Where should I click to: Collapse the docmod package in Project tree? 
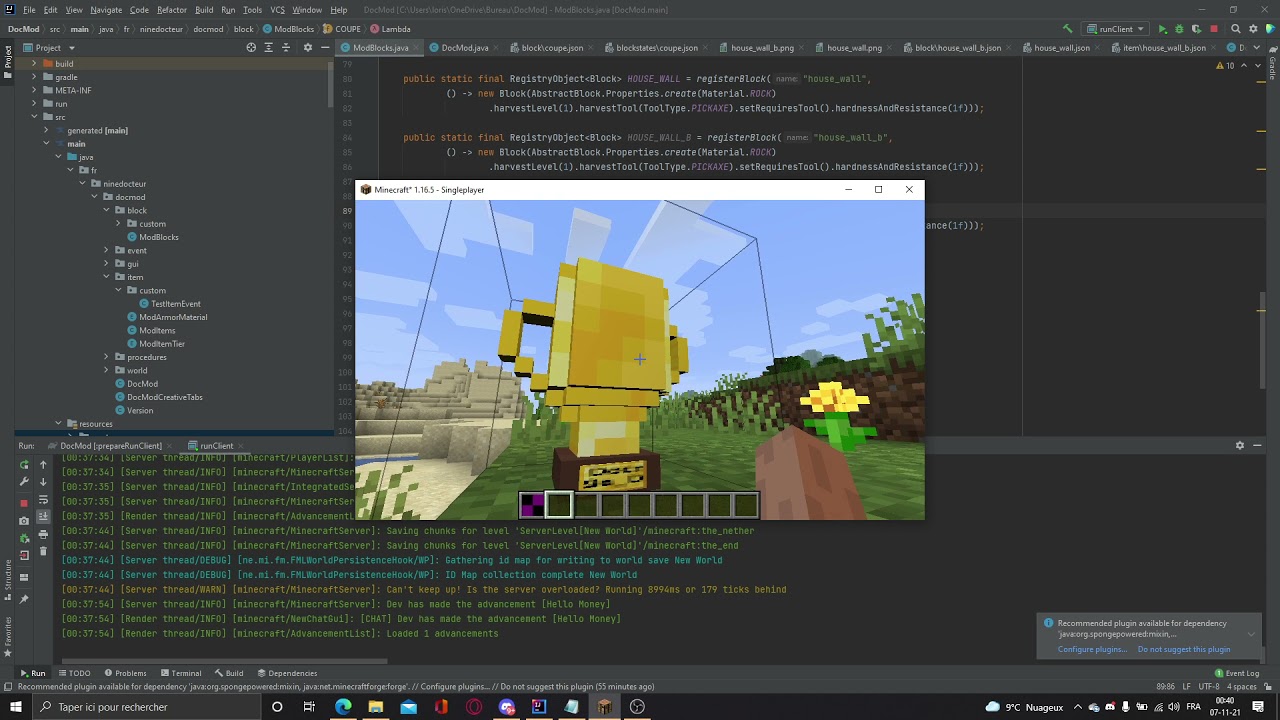tap(94, 197)
